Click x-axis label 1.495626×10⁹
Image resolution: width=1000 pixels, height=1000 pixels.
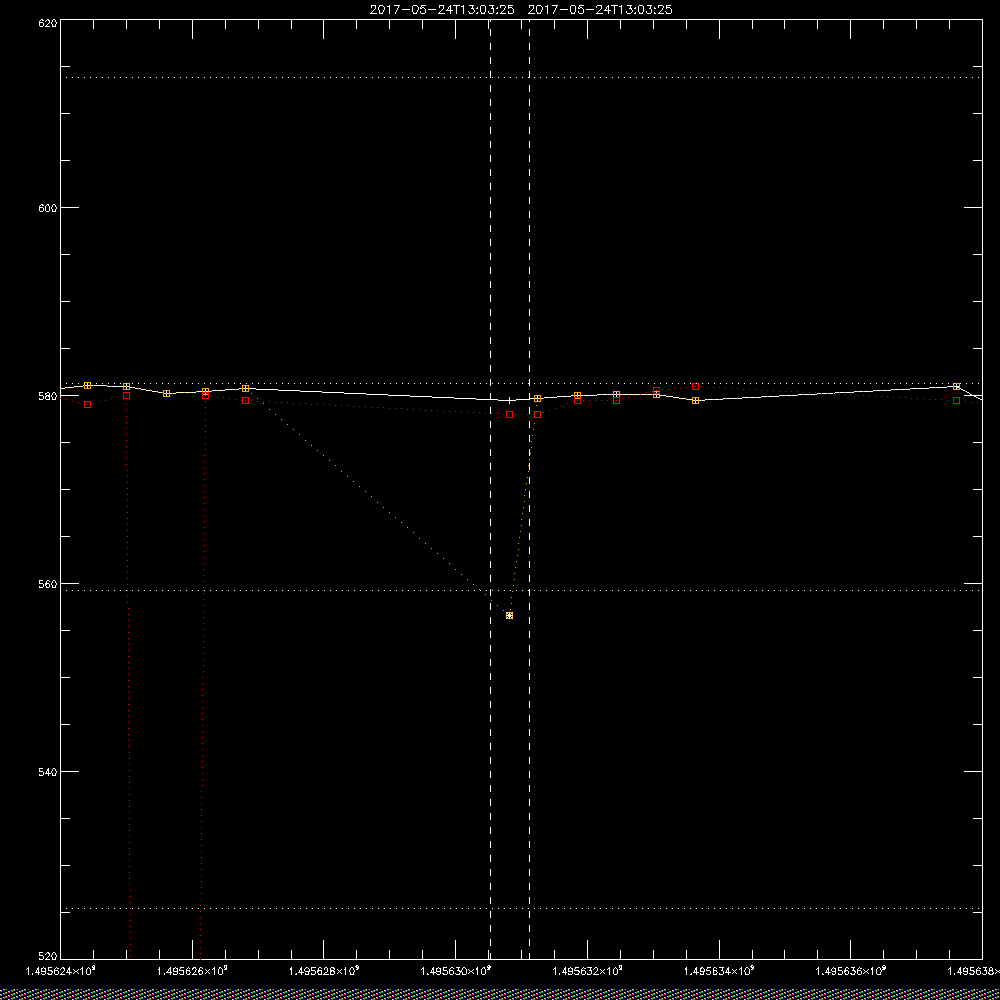(192, 971)
